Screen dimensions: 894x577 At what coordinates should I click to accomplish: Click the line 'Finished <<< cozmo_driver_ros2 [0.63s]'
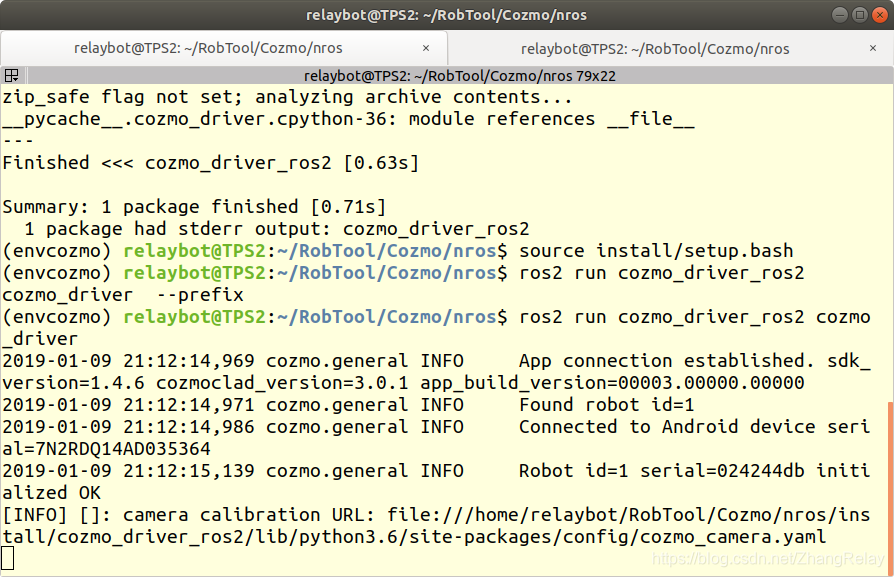click(210, 163)
